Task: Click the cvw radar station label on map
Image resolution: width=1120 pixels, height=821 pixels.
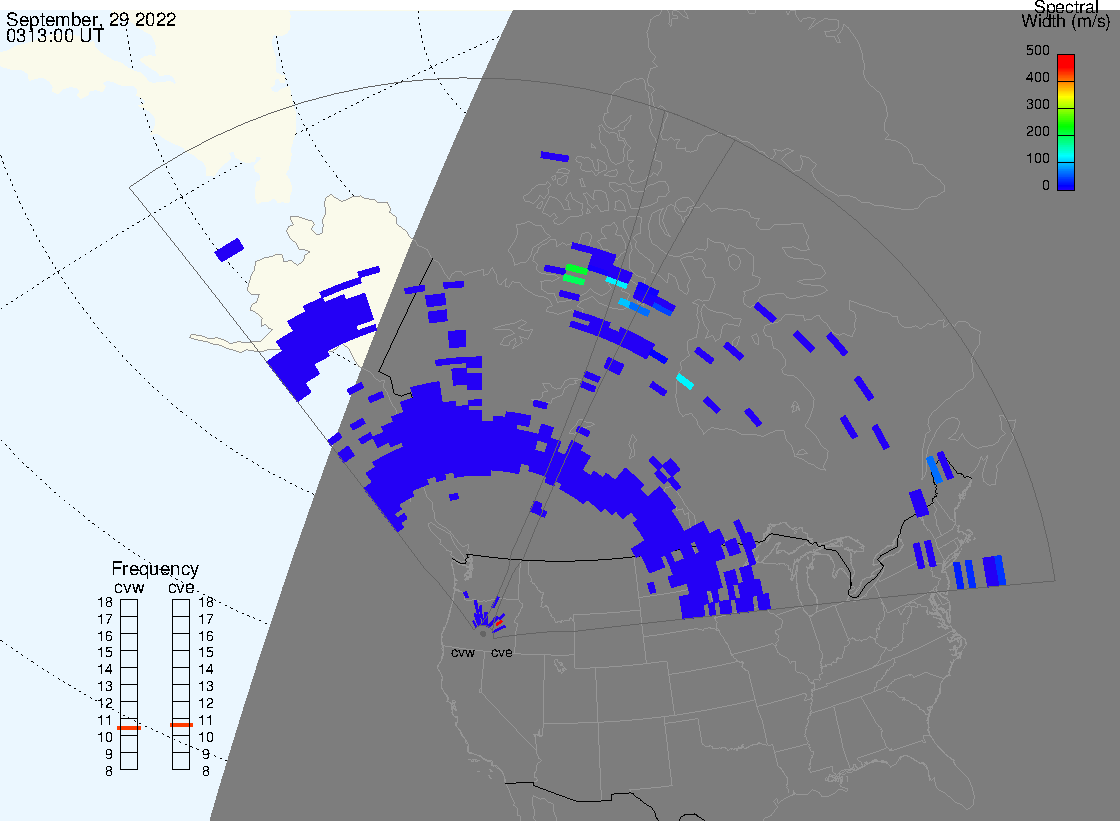Action: coord(463,652)
